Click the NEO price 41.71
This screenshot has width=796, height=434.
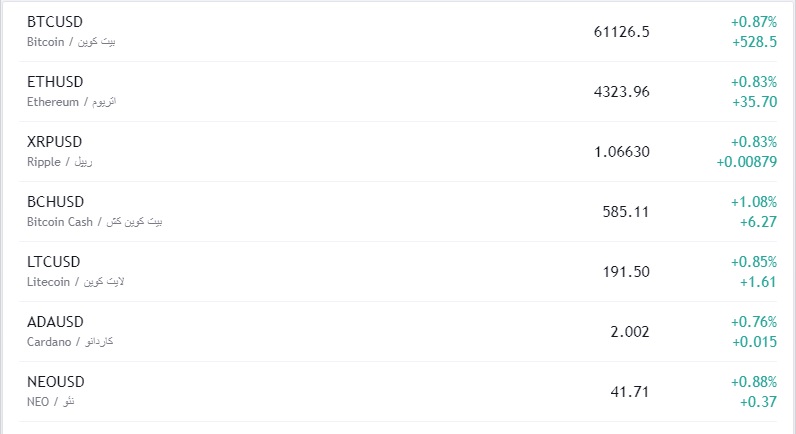click(630, 391)
